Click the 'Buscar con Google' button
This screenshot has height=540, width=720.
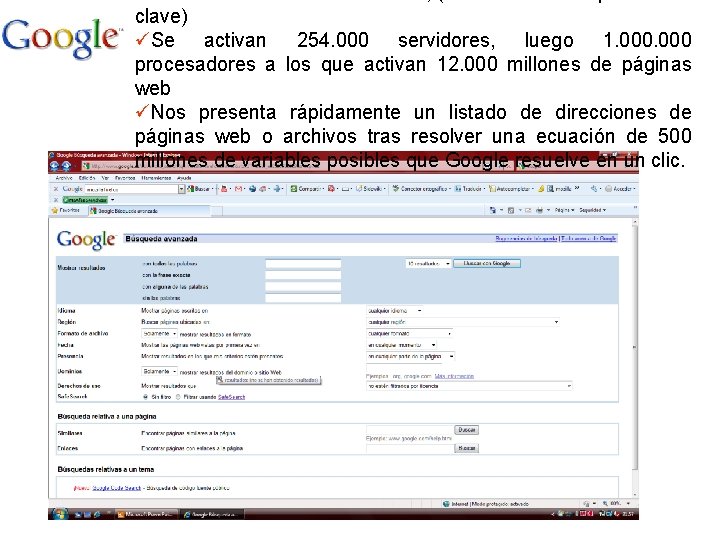(x=487, y=264)
